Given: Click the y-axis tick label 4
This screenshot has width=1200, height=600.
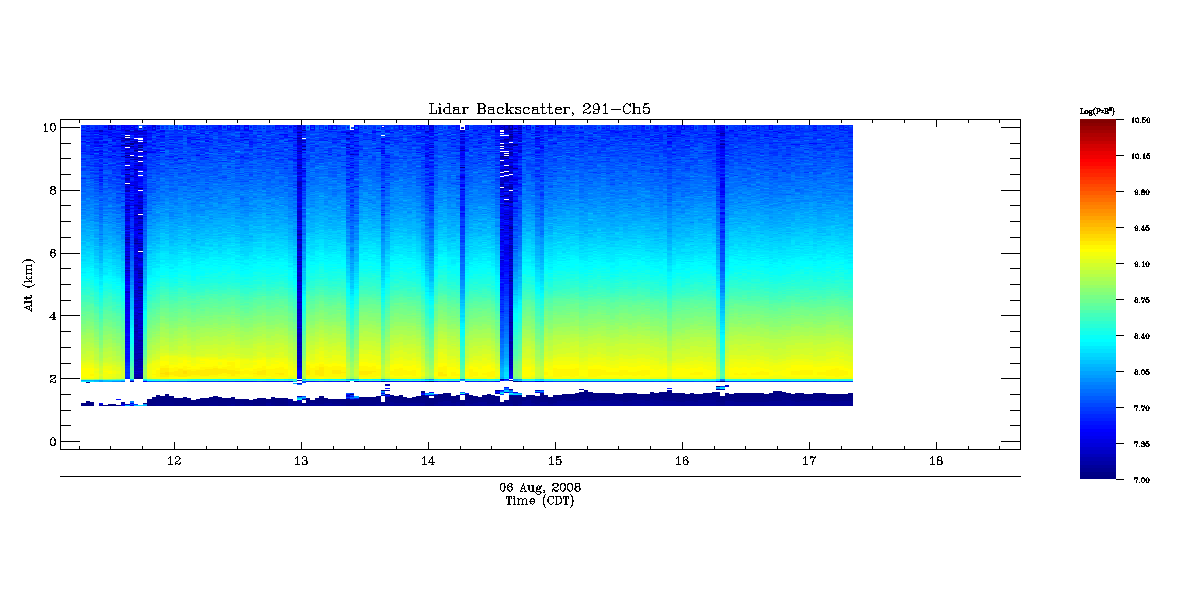Looking at the screenshot, I should coord(52,316).
